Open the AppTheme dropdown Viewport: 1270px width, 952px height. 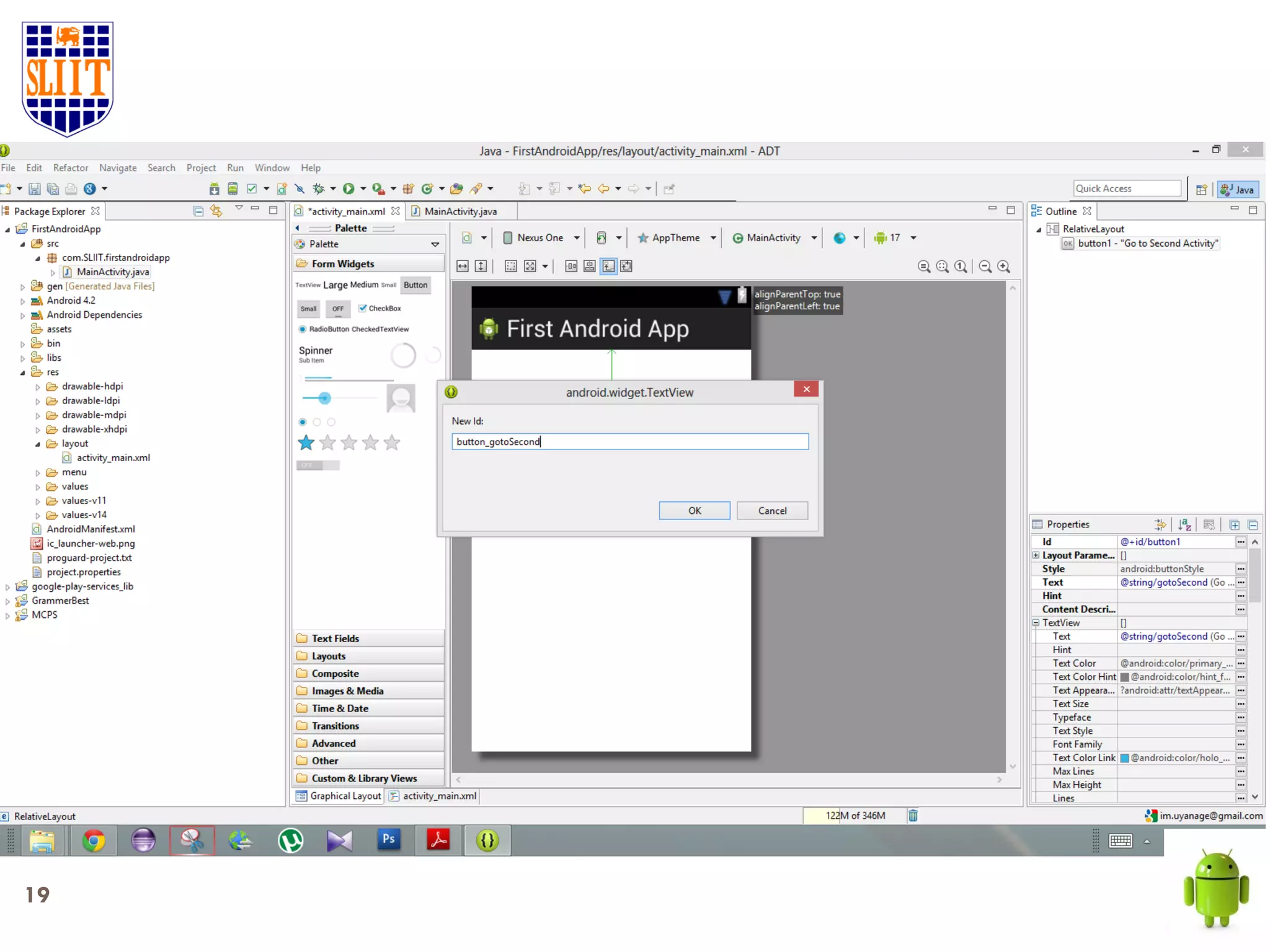click(x=676, y=238)
